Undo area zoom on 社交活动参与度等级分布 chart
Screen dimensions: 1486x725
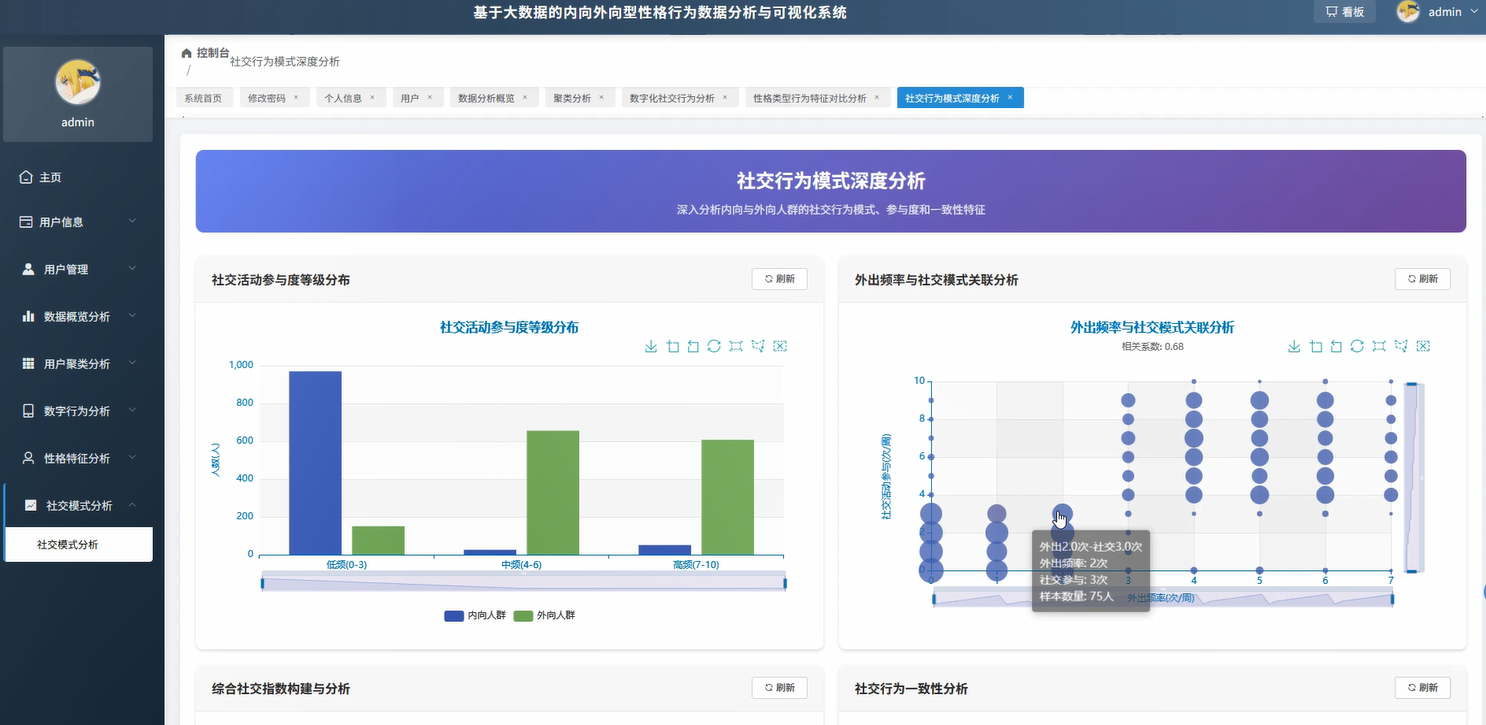pyautogui.click(x=693, y=346)
